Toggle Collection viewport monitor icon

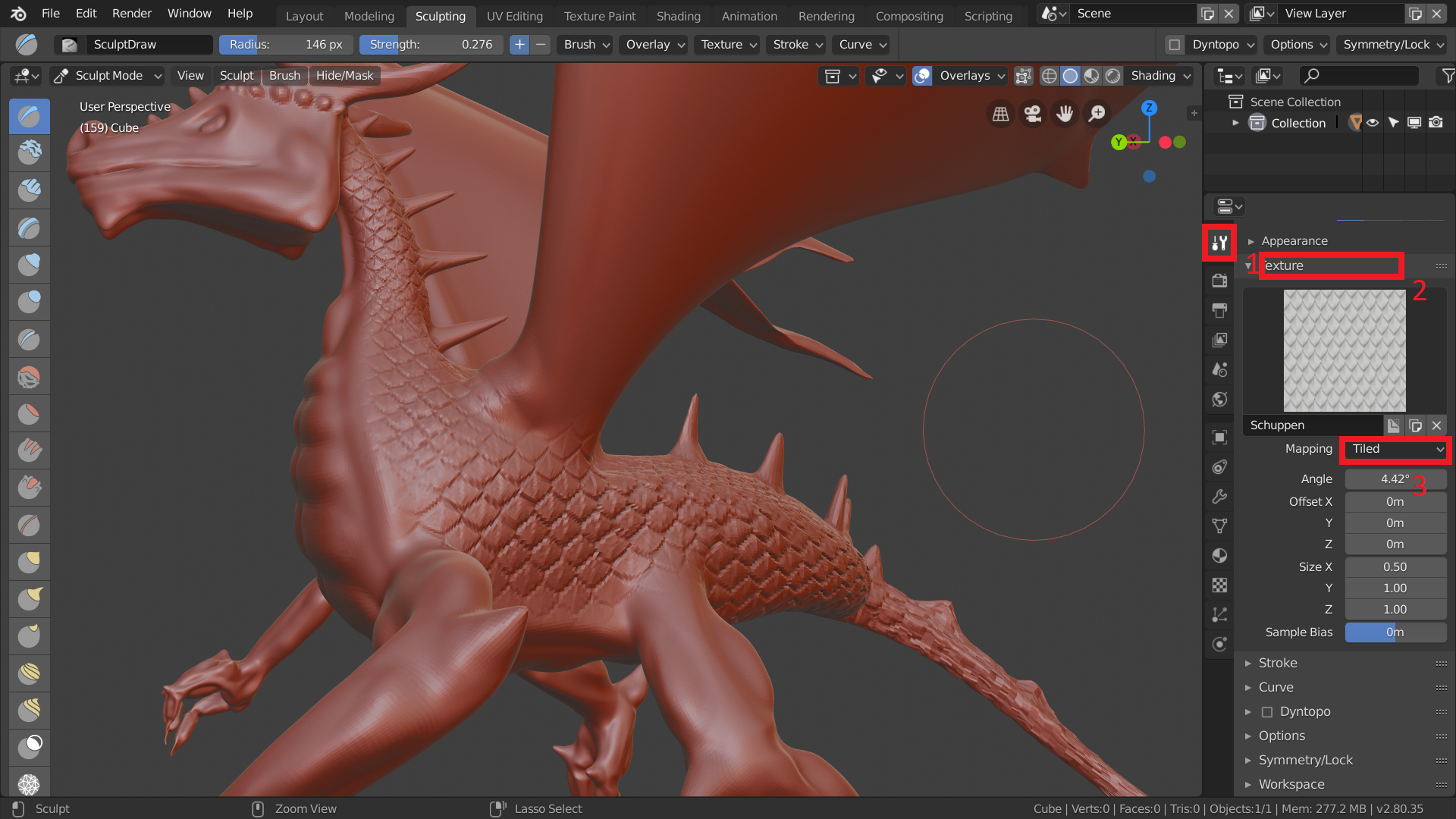(x=1414, y=123)
